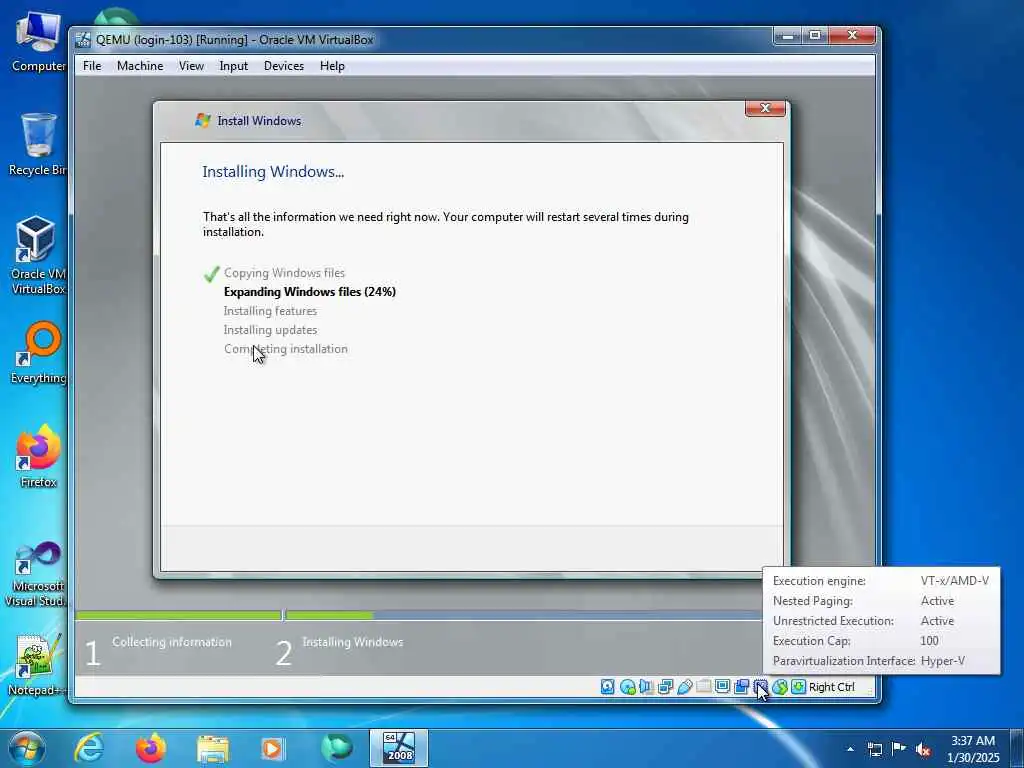Click the audio indicator in VirtualBox status bar

click(x=647, y=686)
